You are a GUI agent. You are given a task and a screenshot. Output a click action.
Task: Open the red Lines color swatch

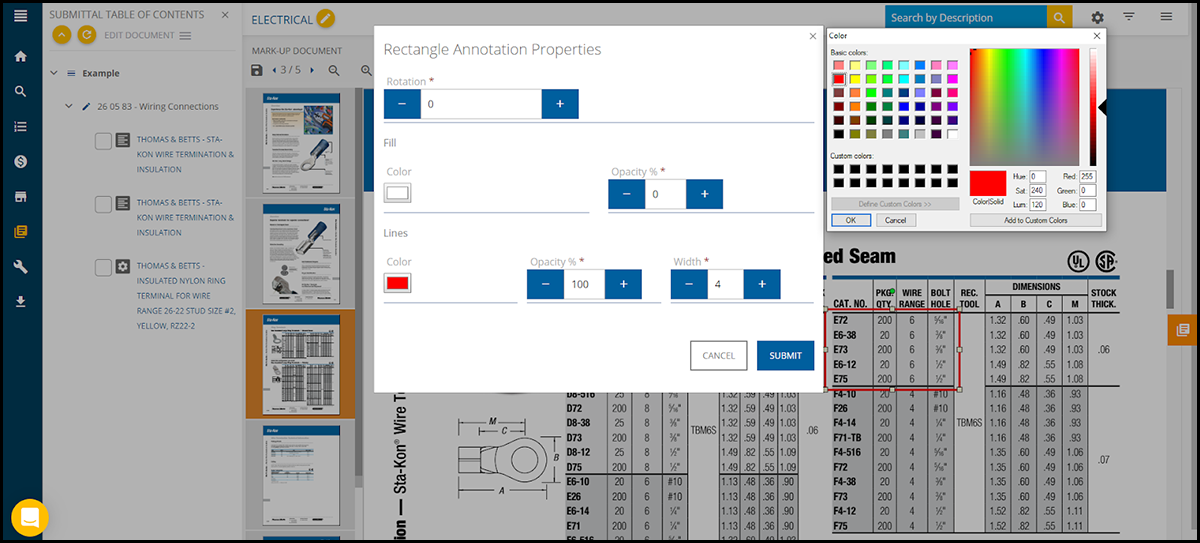pos(398,284)
